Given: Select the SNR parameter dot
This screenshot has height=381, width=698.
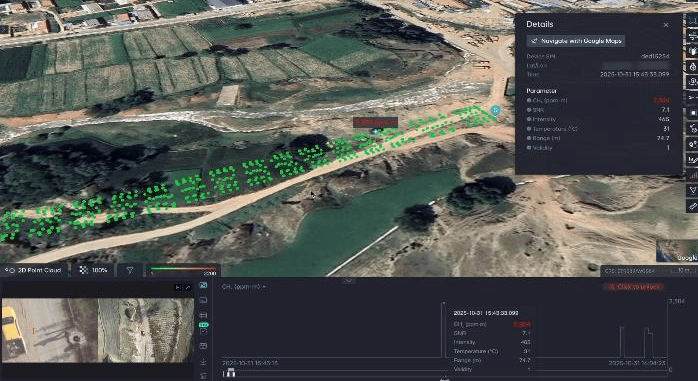Looking at the screenshot, I should [528, 110].
